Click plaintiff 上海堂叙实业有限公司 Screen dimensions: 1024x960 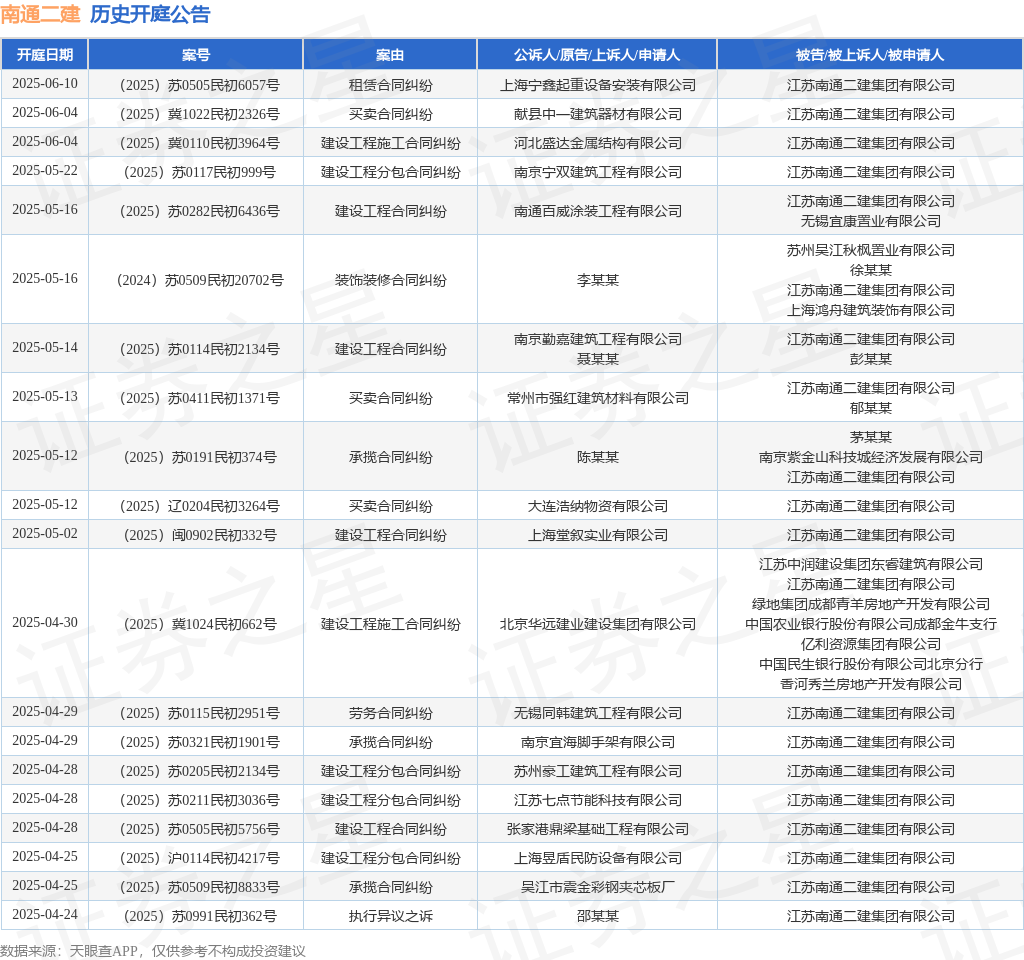[x=598, y=536]
